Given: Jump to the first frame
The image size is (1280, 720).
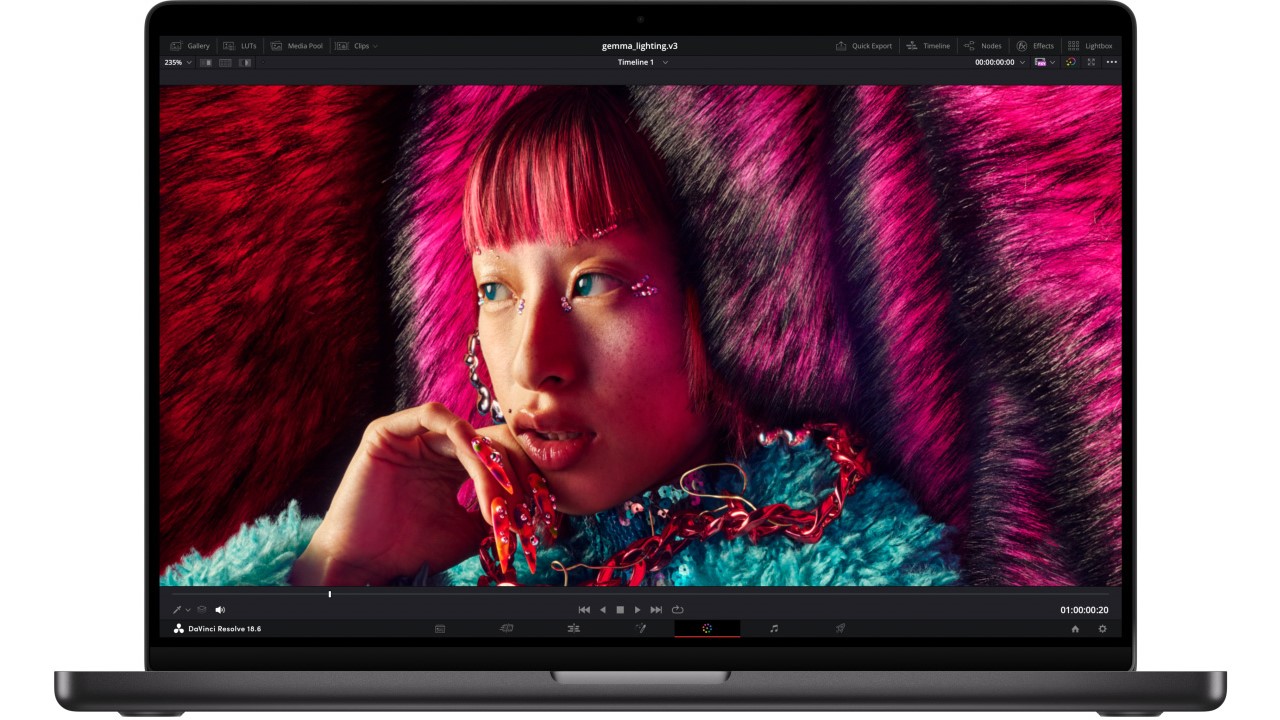Looking at the screenshot, I should pyautogui.click(x=584, y=610).
